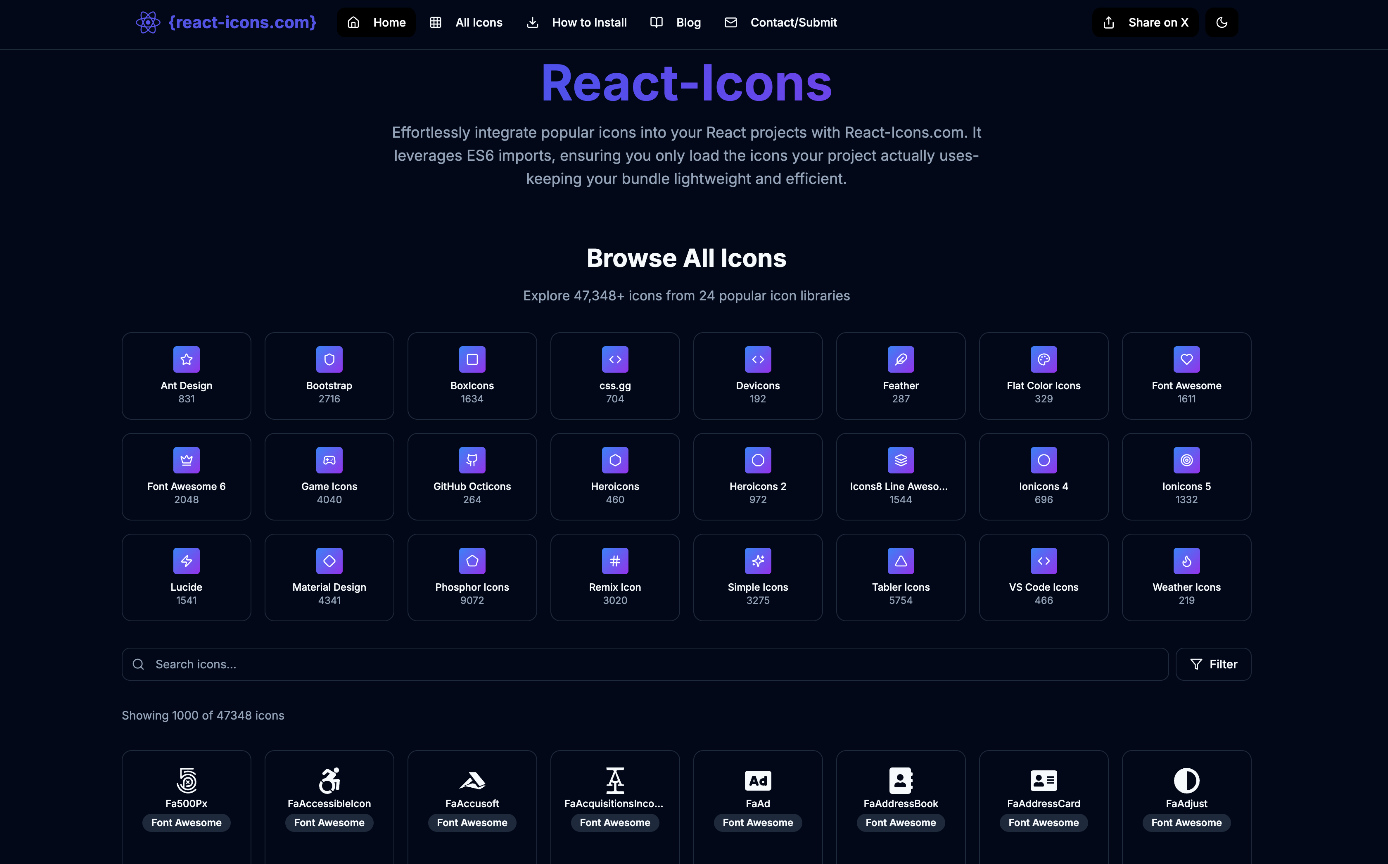Viewport: 1388px width, 864px height.
Task: Open the Weather Icons flame card
Action: click(x=1187, y=578)
